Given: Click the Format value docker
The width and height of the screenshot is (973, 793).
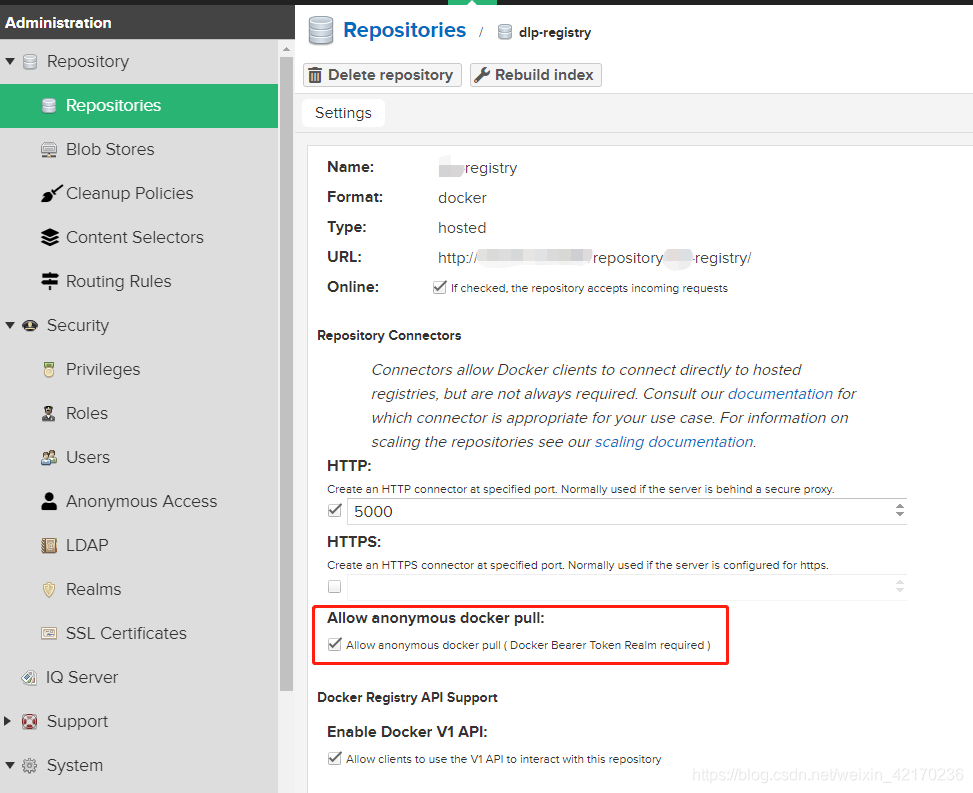Looking at the screenshot, I should click(462, 198).
